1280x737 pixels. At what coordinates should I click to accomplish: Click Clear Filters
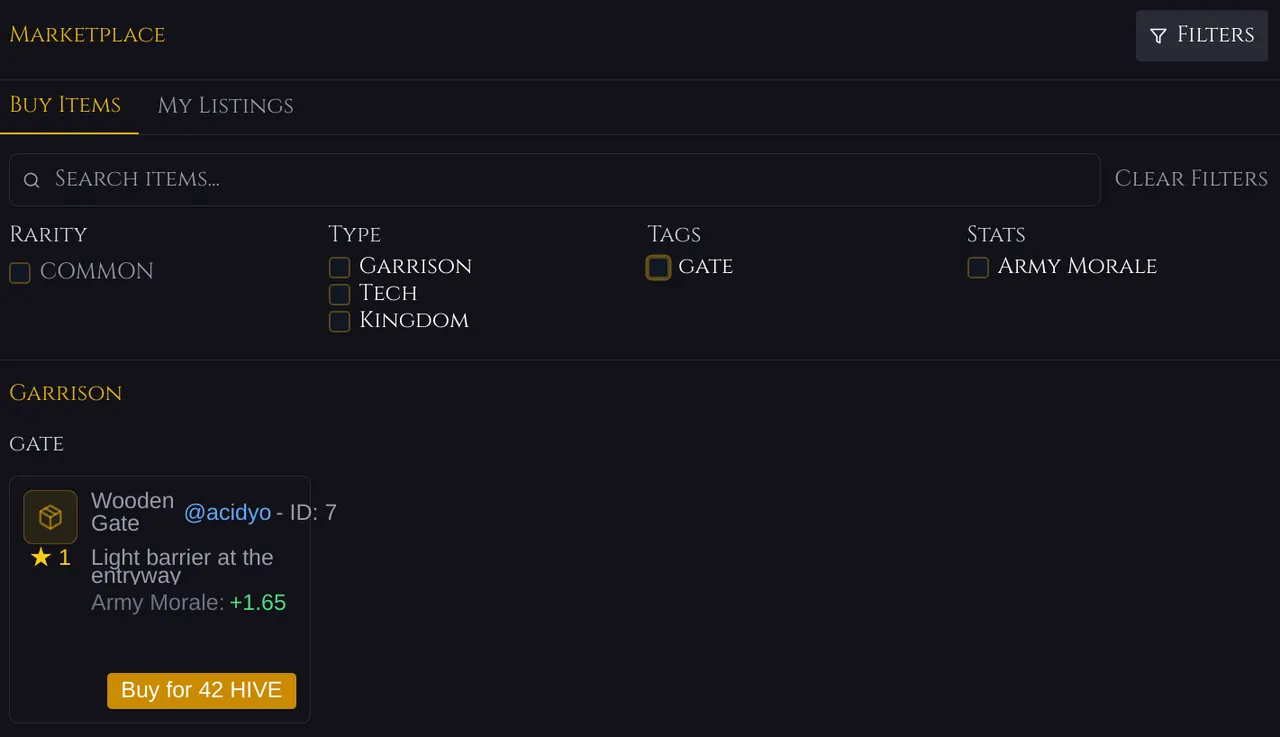coord(1191,179)
